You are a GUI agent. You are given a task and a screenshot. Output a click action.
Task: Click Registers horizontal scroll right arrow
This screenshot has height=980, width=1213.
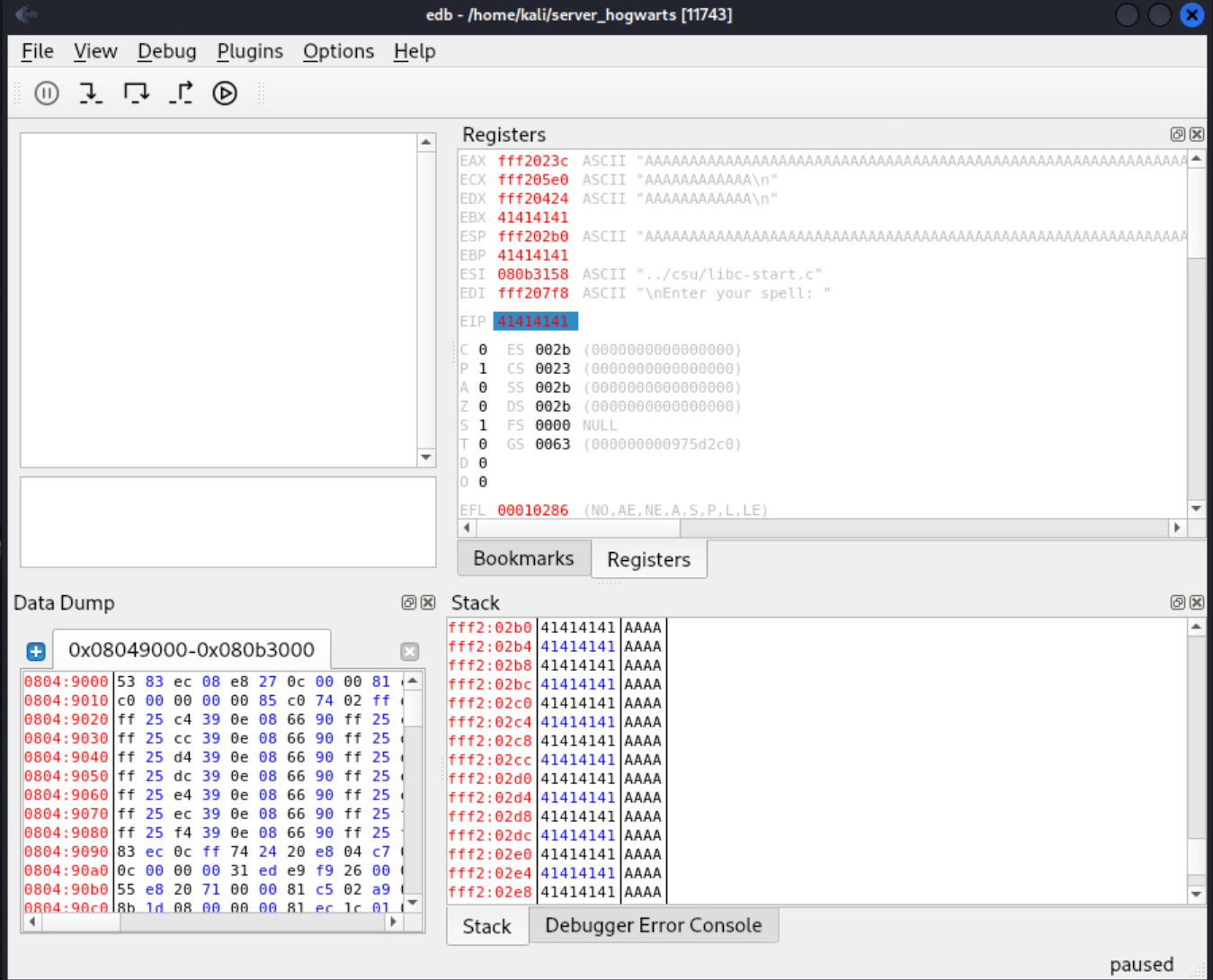coord(1177,528)
